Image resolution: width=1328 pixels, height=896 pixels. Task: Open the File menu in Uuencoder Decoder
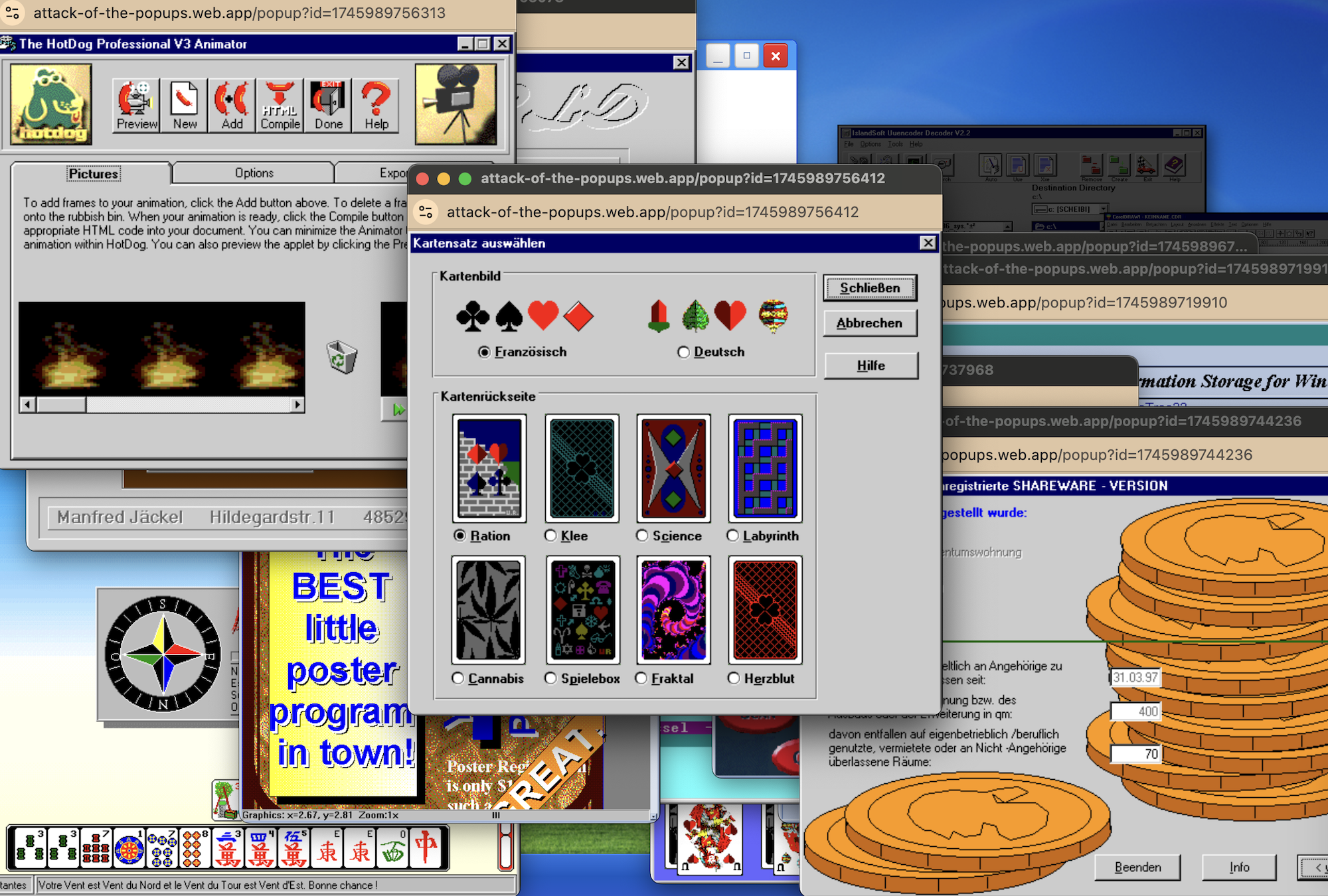coord(849,144)
